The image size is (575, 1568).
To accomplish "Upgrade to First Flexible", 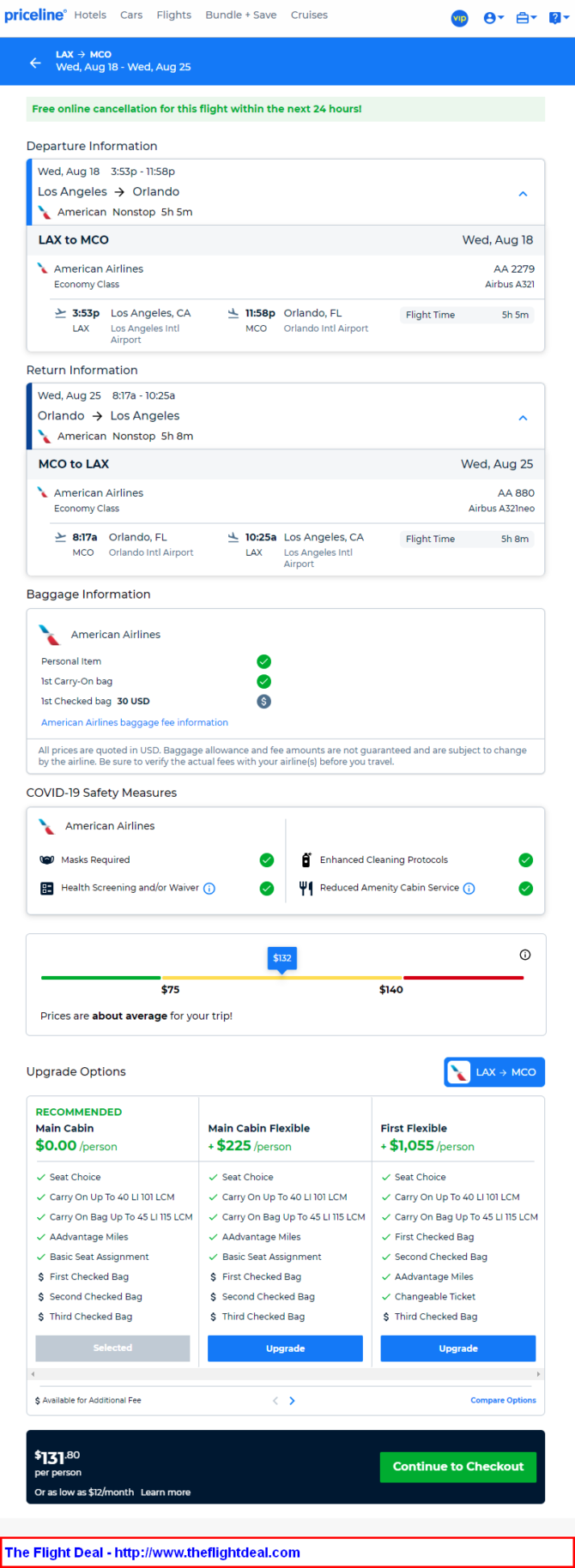I will 458,1348.
